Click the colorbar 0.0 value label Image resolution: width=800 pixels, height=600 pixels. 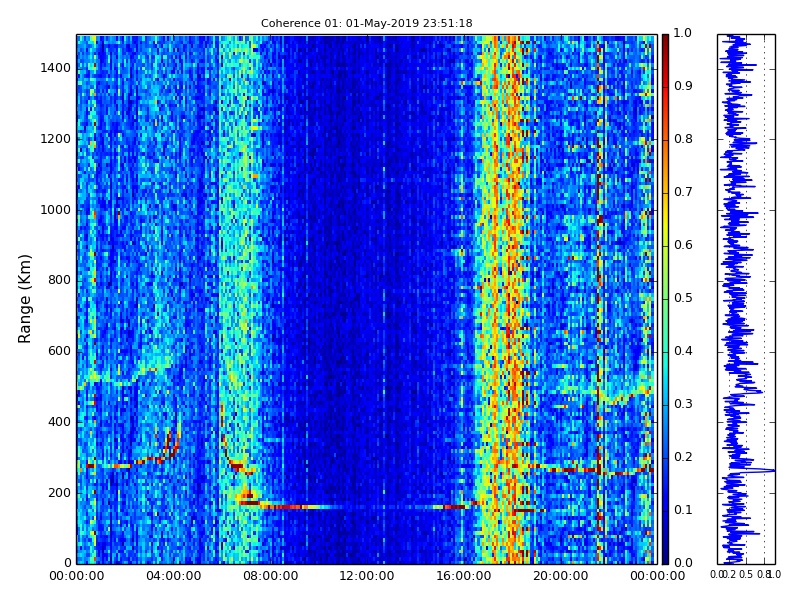point(683,563)
